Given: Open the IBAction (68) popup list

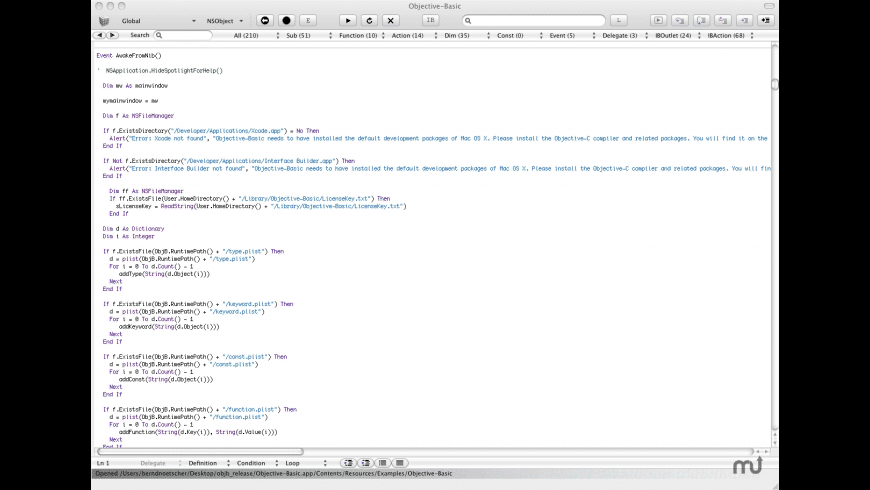Looking at the screenshot, I should pos(736,35).
